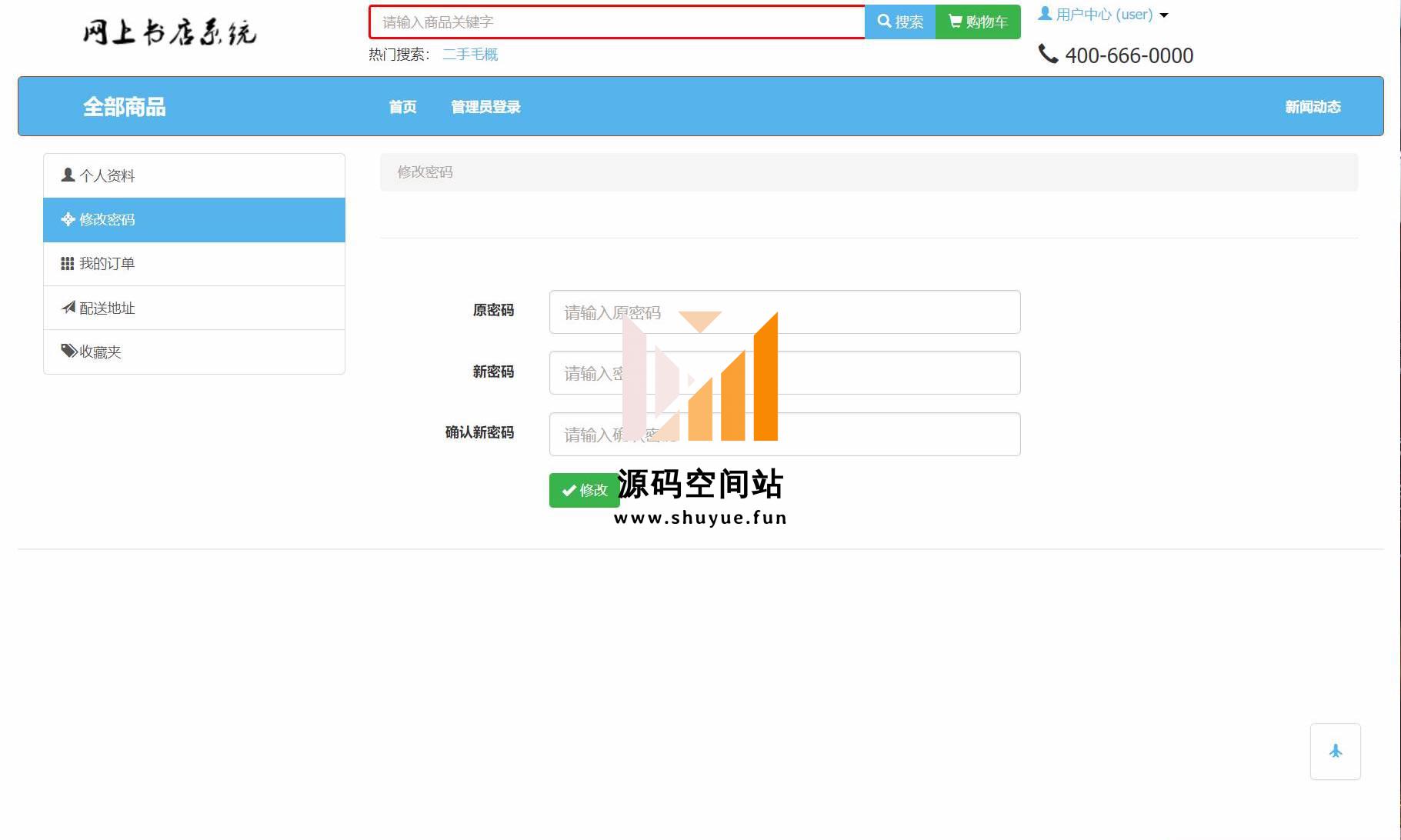Select 修改密码 in the sidebar
Viewport: 1401px width, 840px height.
pyautogui.click(x=194, y=220)
